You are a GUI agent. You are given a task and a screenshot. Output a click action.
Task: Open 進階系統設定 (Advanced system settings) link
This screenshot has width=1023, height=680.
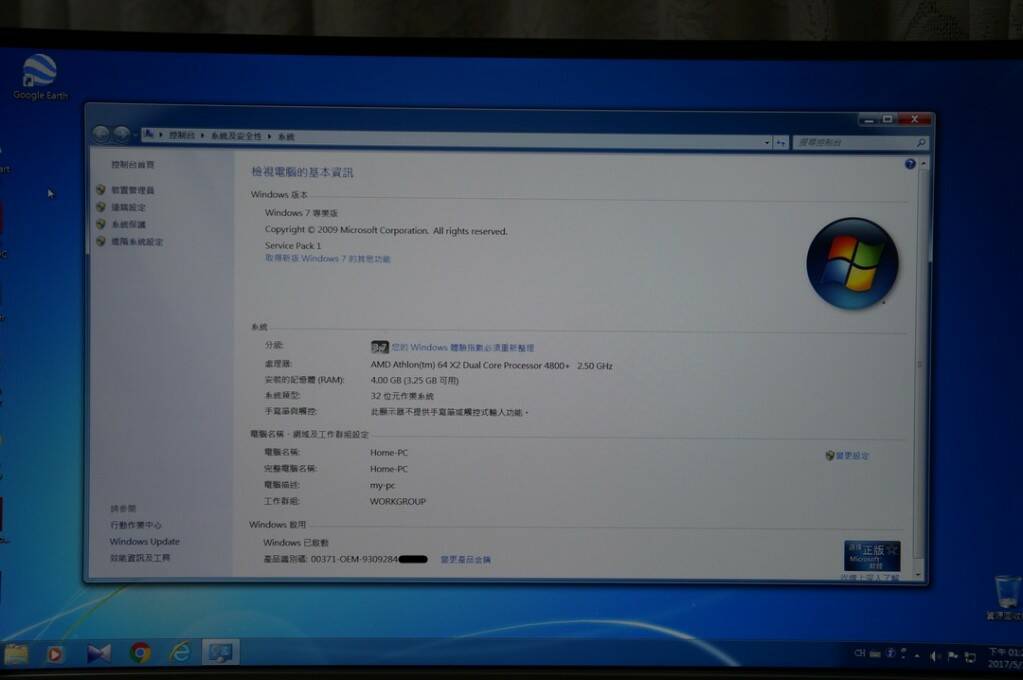pos(137,242)
